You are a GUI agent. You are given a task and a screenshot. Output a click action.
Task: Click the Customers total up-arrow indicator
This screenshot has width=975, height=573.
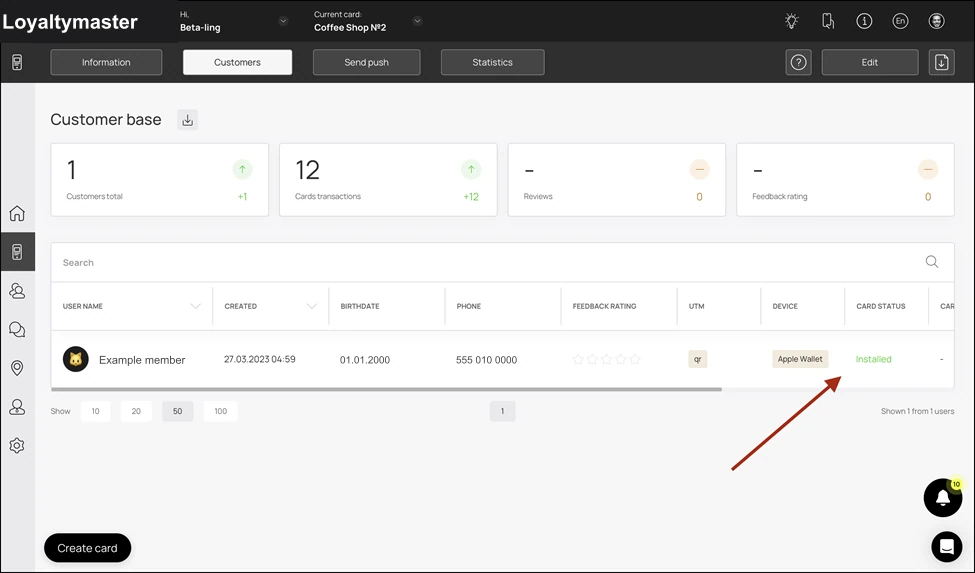(243, 169)
